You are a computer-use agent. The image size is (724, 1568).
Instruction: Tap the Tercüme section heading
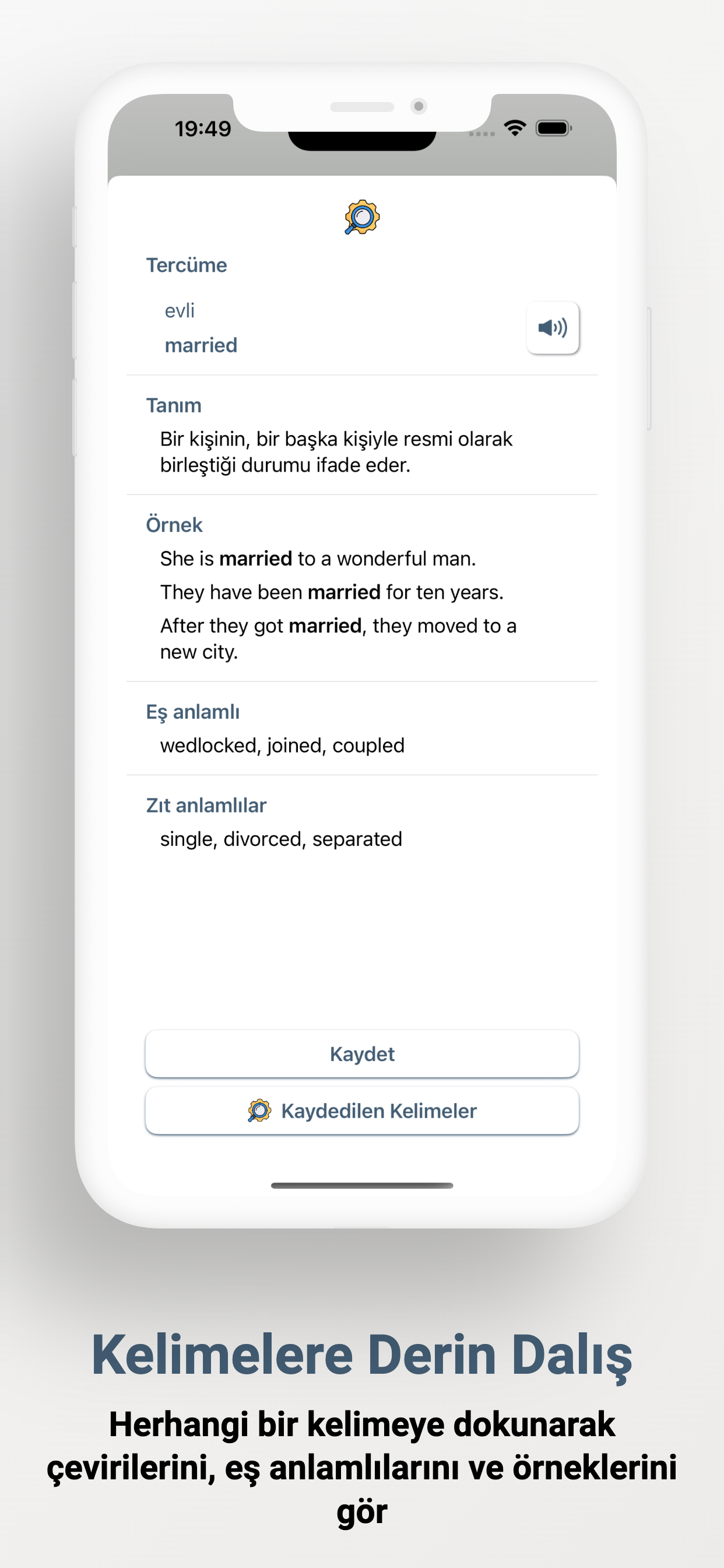186,265
